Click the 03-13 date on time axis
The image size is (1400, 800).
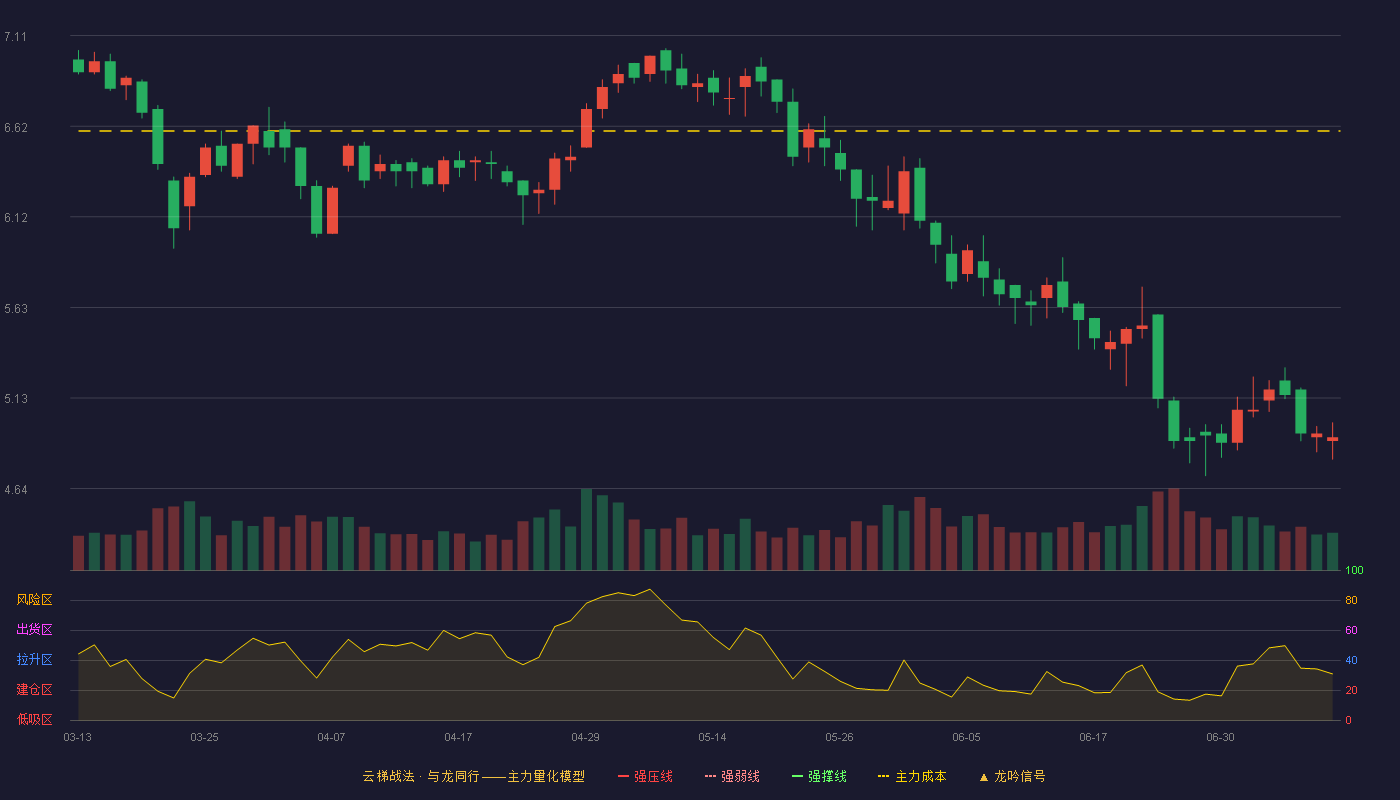tap(77, 737)
